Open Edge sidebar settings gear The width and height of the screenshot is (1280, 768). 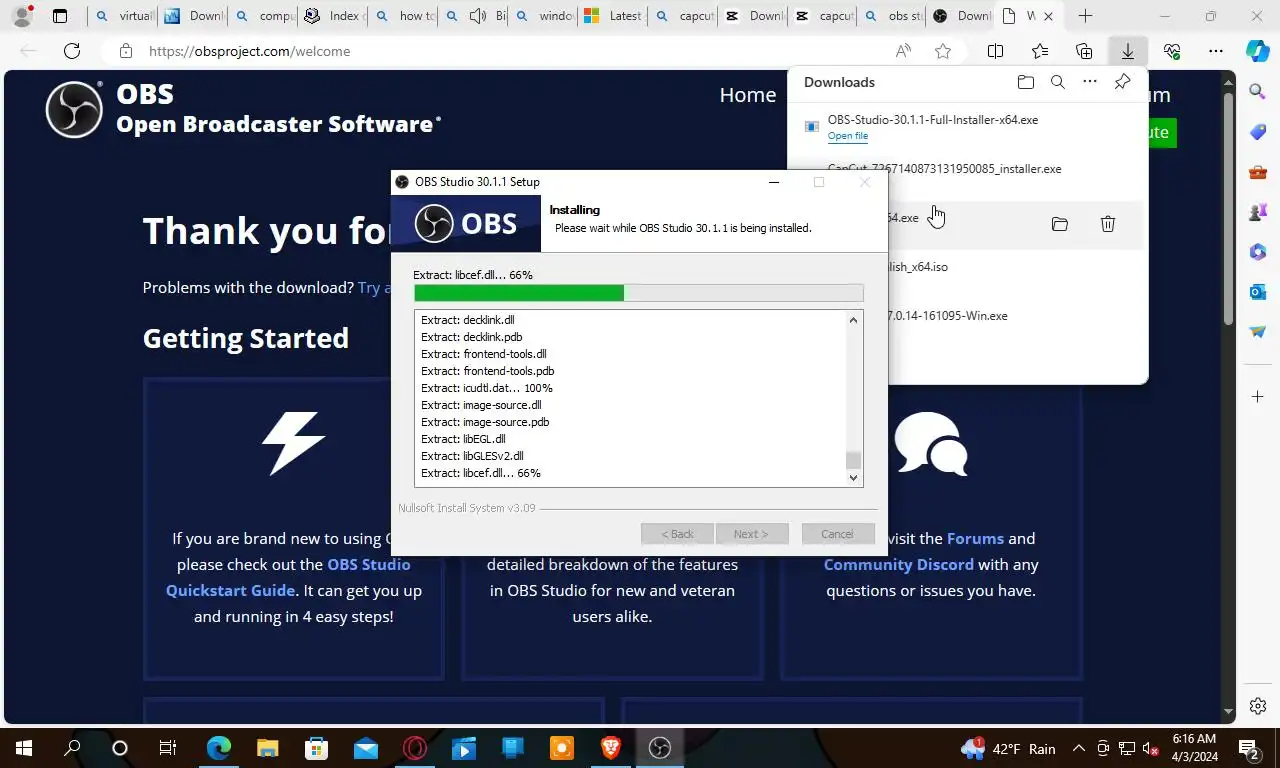[x=1258, y=706]
